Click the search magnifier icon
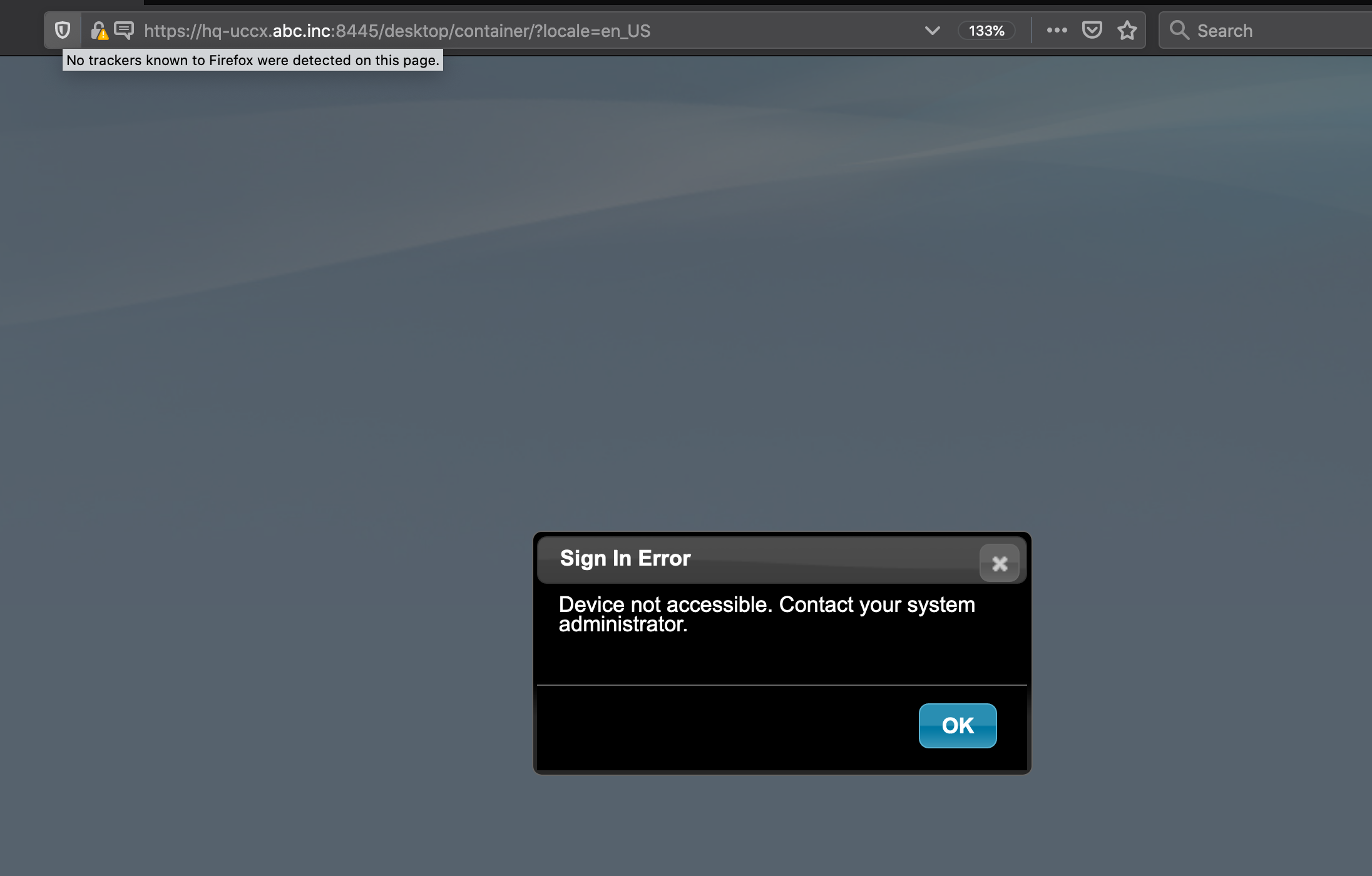Screen dimensions: 1372x876 click(1179, 30)
